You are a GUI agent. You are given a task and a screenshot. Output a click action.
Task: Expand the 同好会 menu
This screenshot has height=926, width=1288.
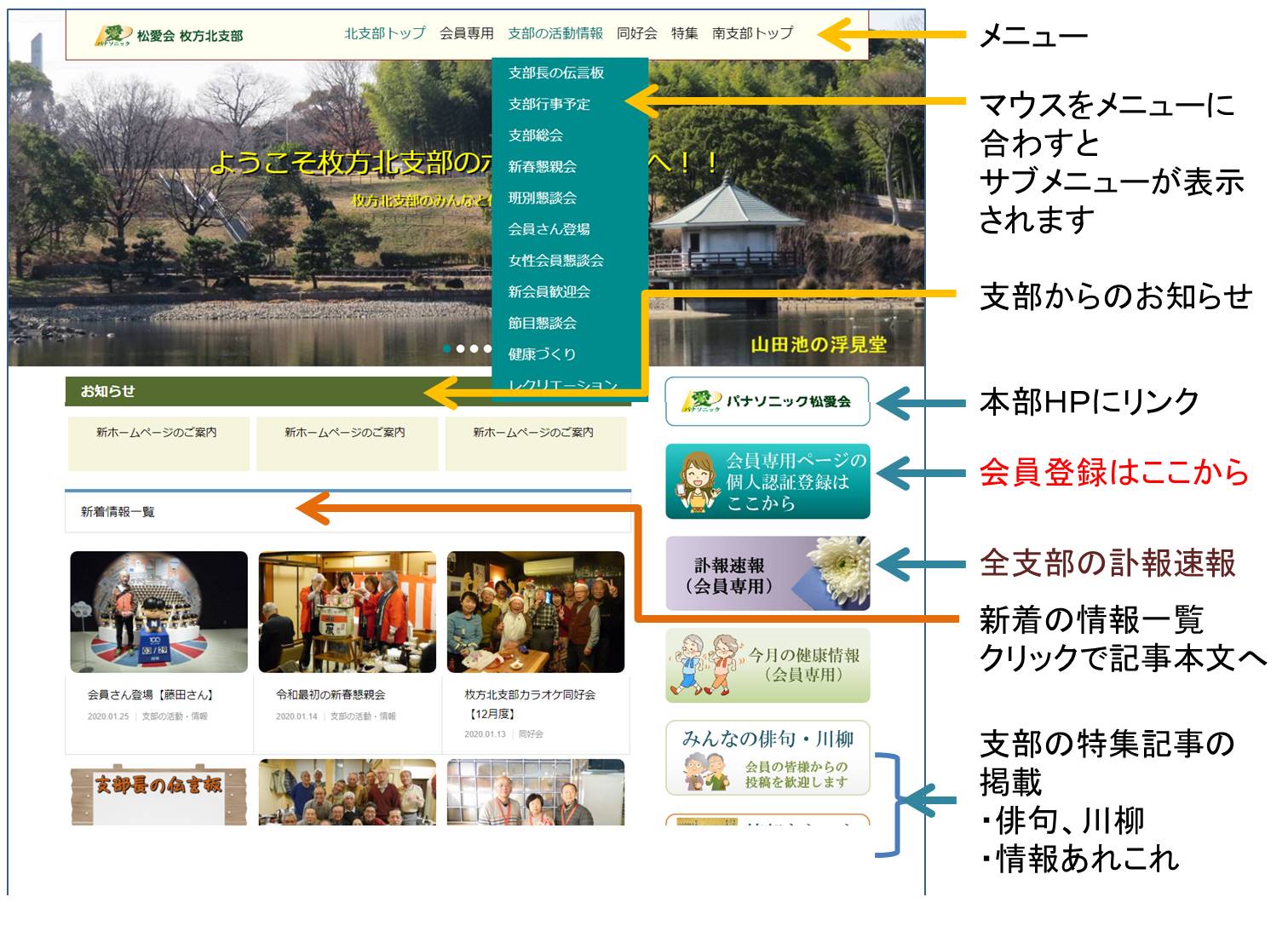[636, 33]
